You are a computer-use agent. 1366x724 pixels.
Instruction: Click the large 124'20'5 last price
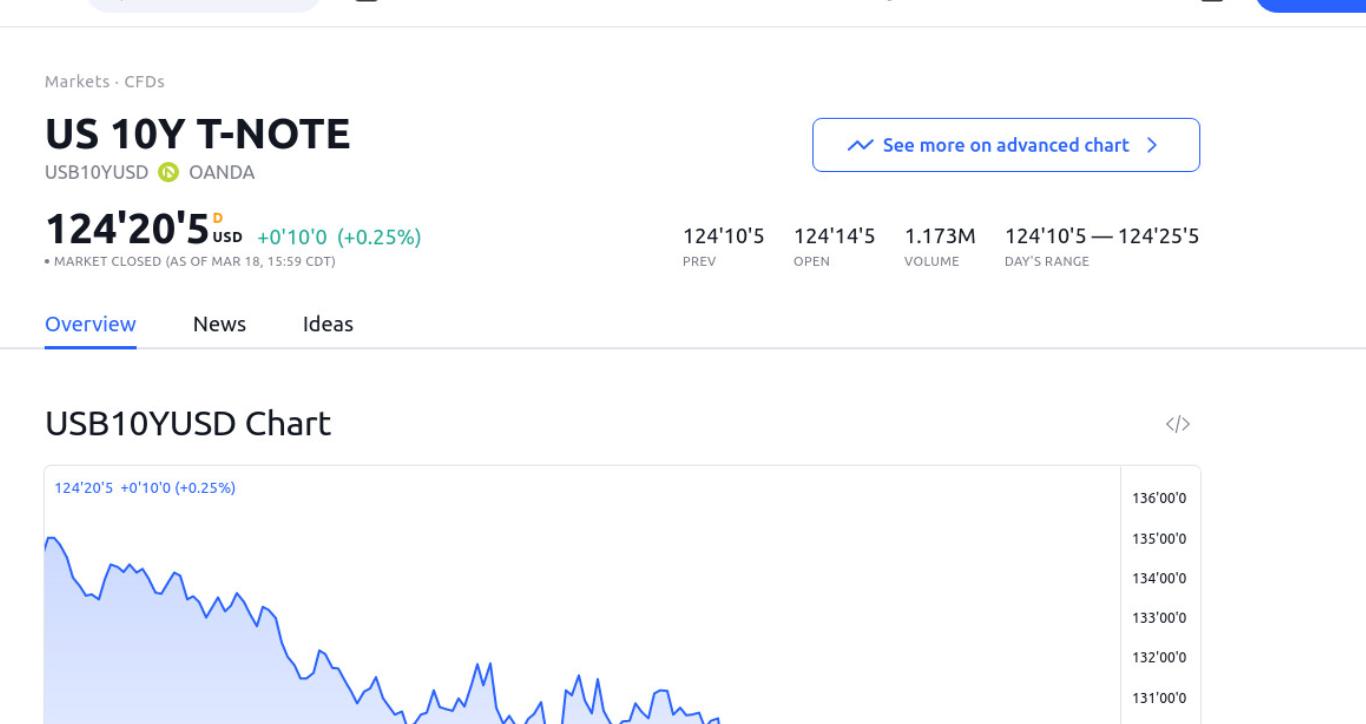tap(127, 229)
